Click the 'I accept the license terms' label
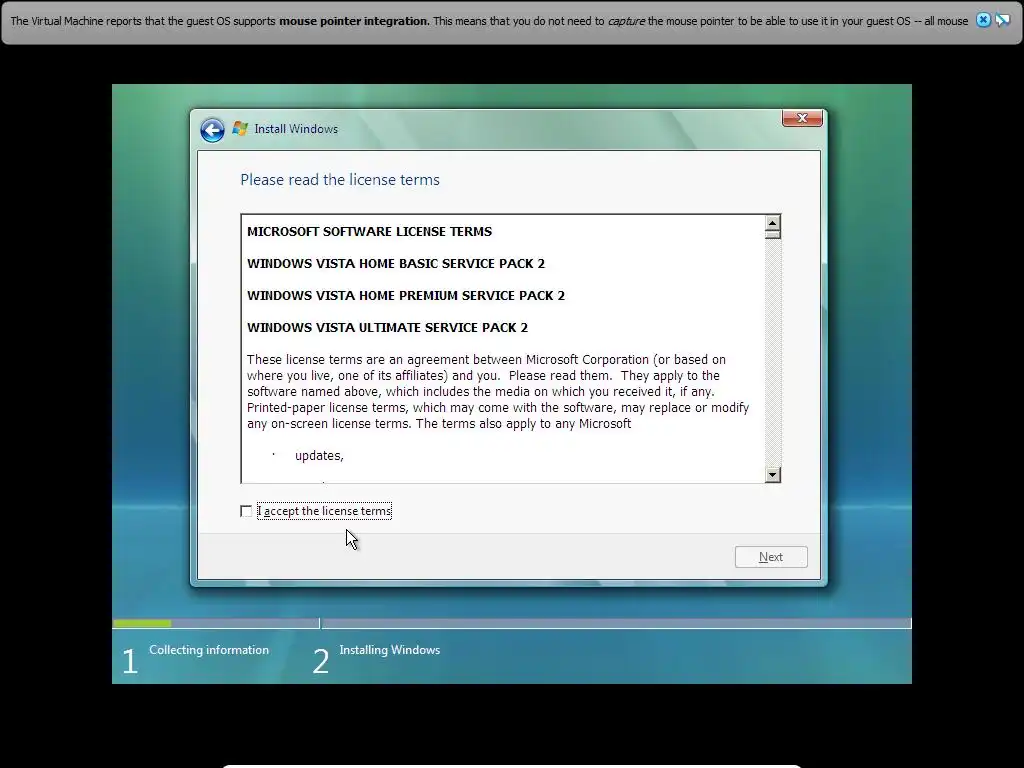 (x=325, y=511)
